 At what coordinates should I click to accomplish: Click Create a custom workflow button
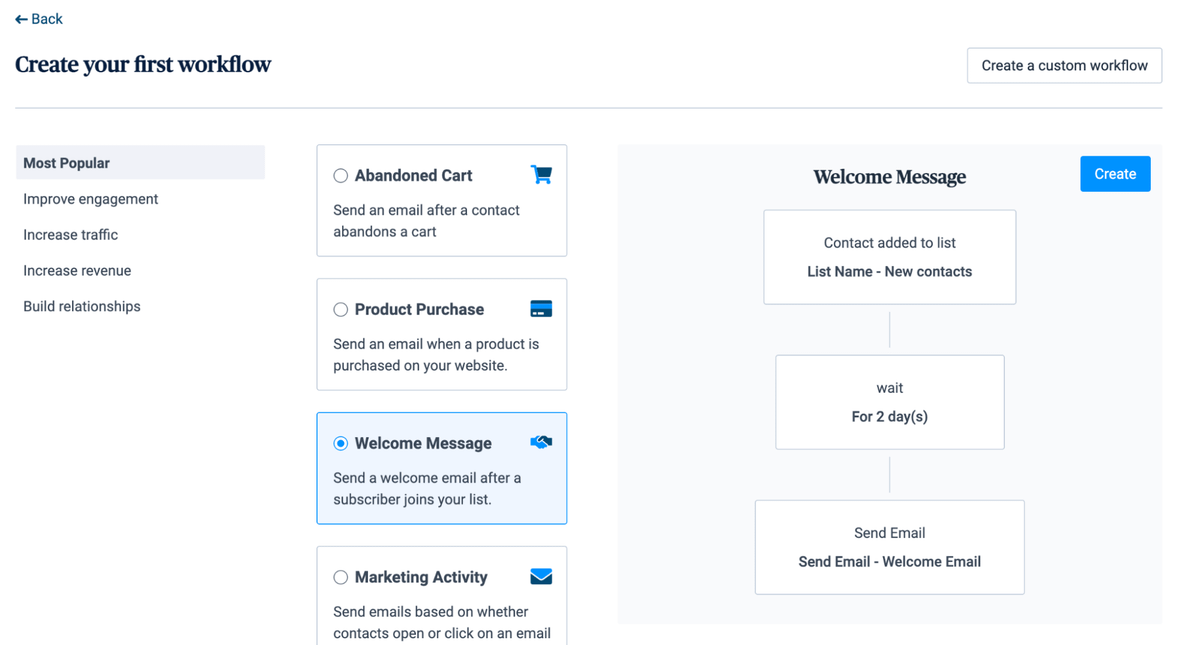1064,66
